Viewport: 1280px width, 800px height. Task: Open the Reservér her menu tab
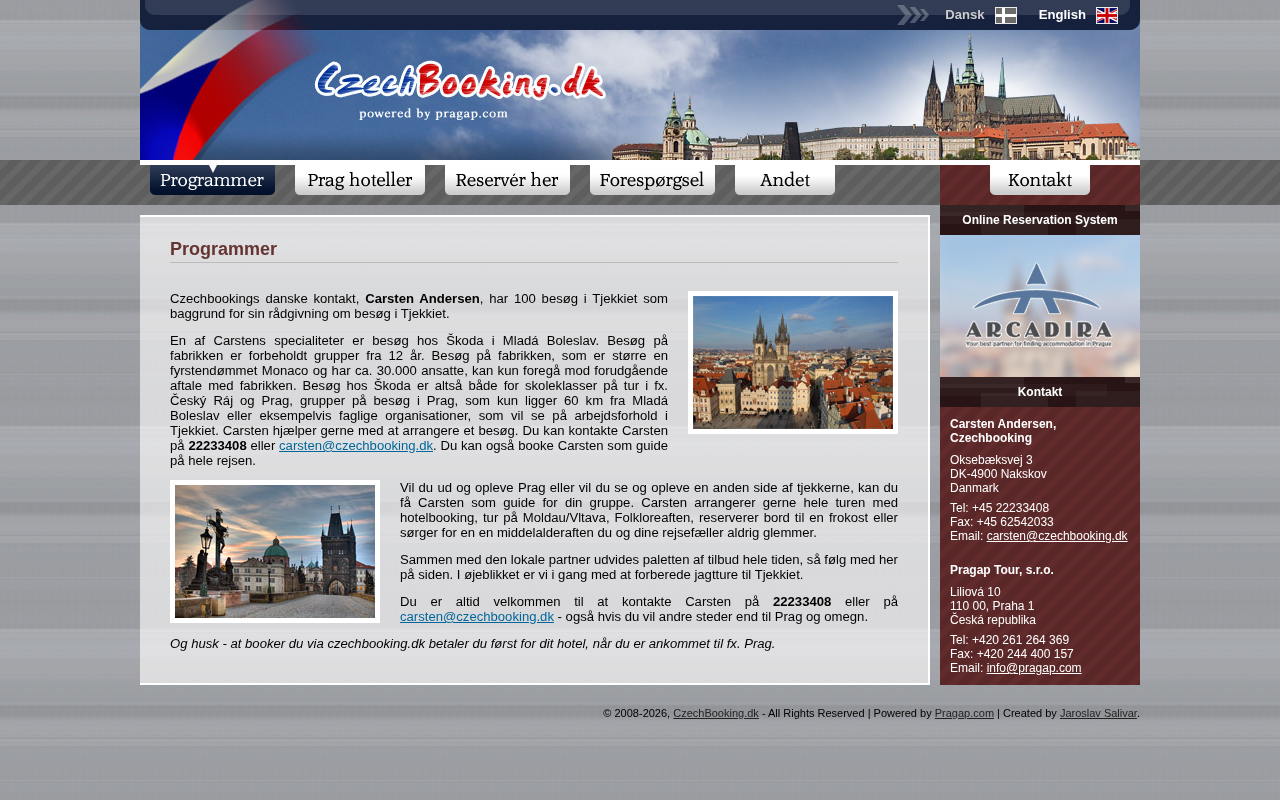[x=507, y=180]
